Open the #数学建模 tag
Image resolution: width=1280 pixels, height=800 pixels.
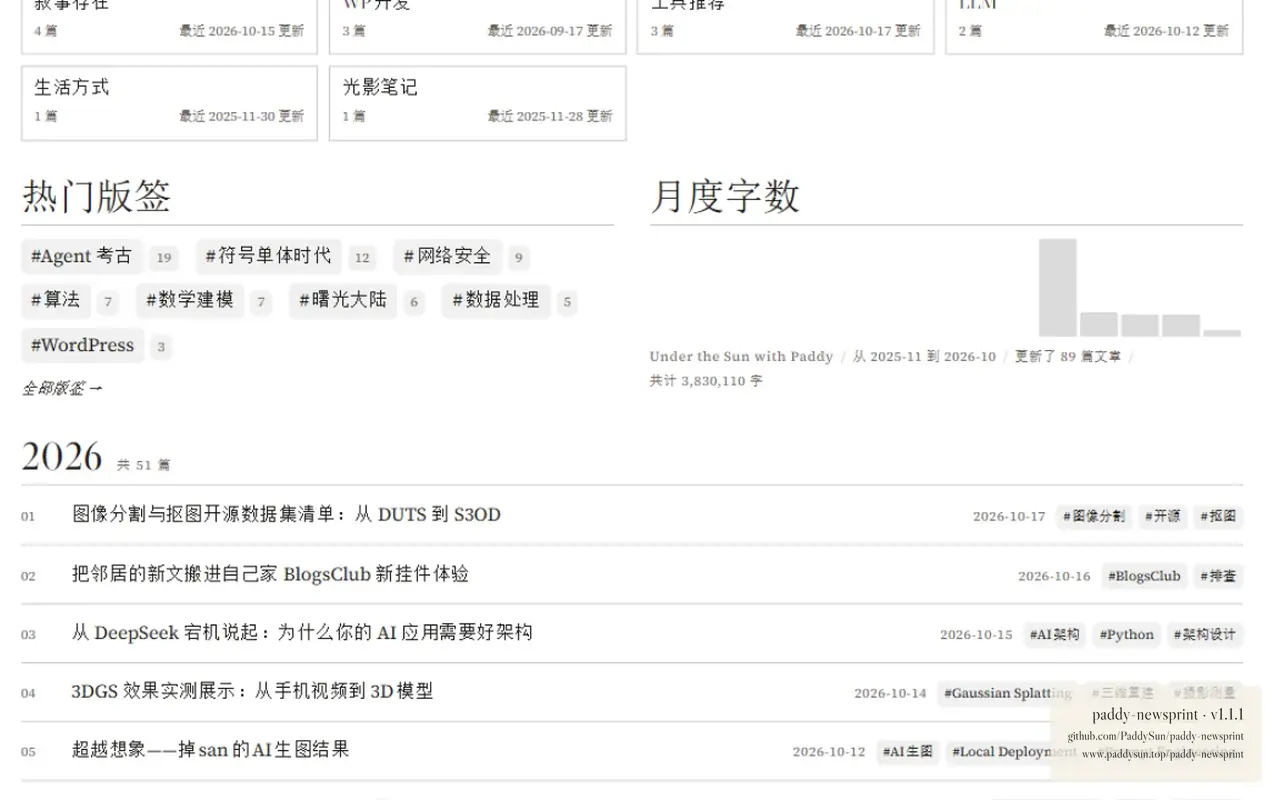coord(190,300)
